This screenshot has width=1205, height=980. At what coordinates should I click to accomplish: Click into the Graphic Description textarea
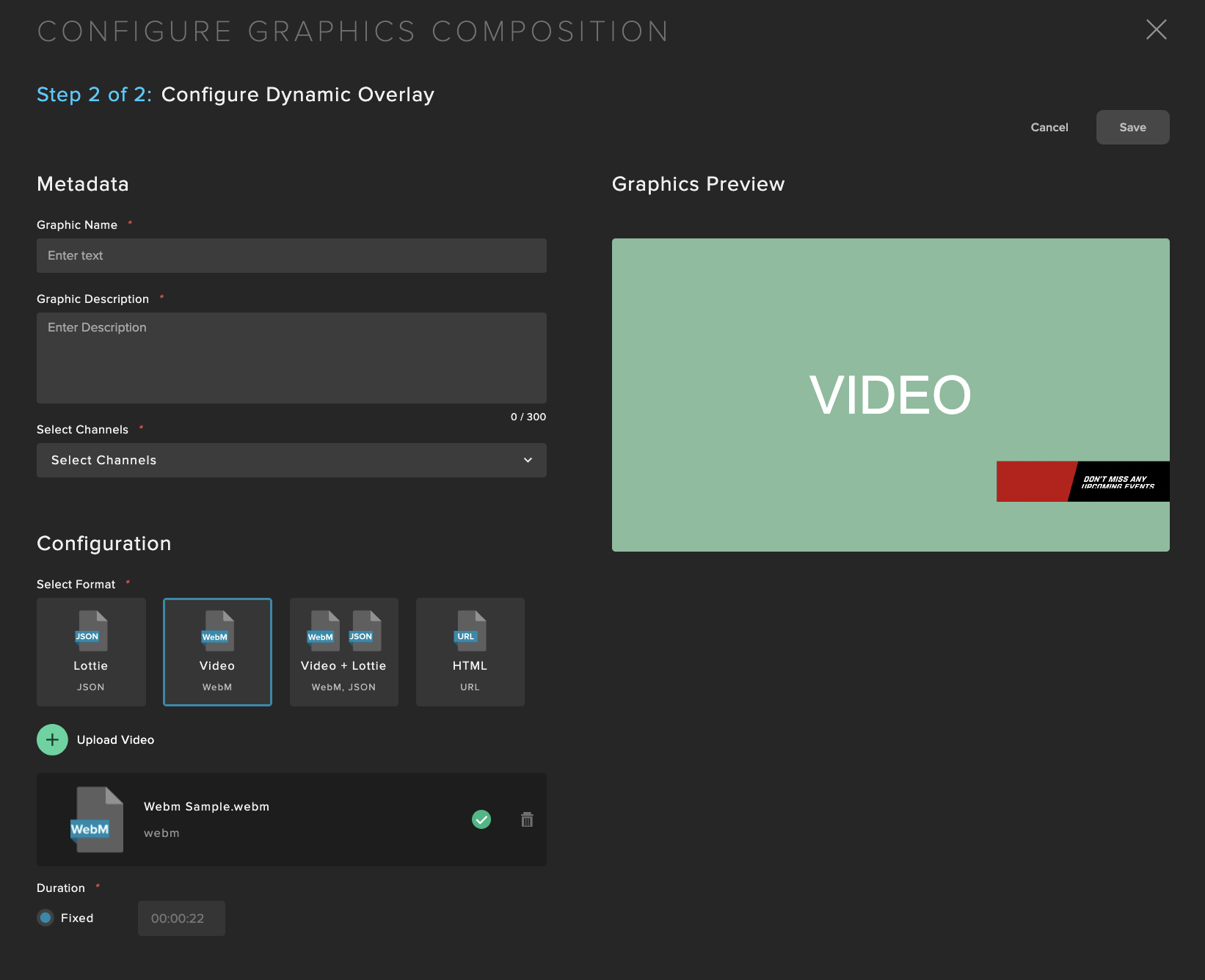pos(291,357)
